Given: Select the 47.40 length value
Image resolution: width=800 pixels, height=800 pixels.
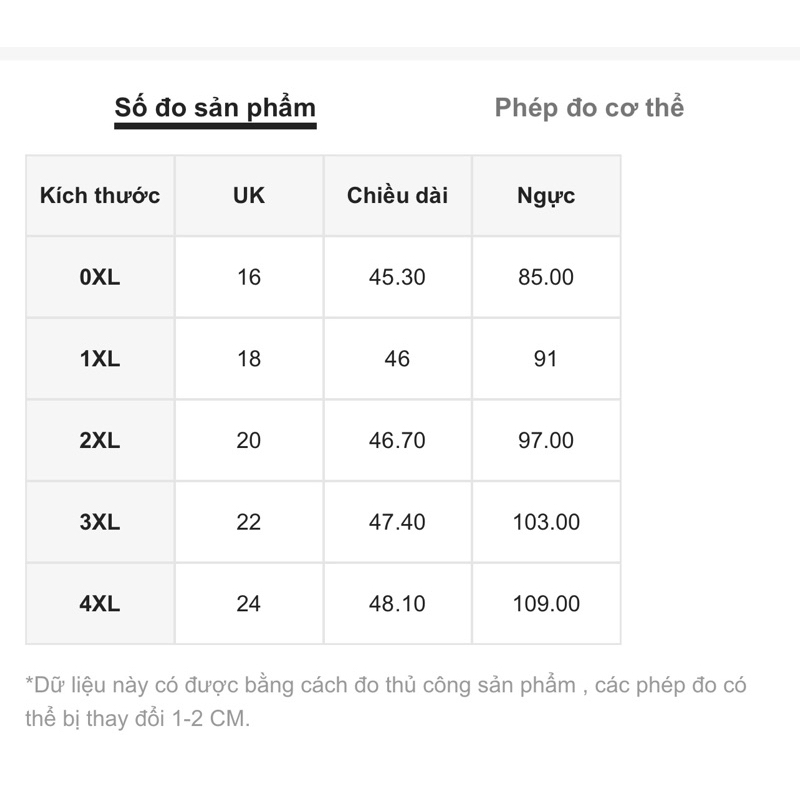Looking at the screenshot, I should point(397,522).
